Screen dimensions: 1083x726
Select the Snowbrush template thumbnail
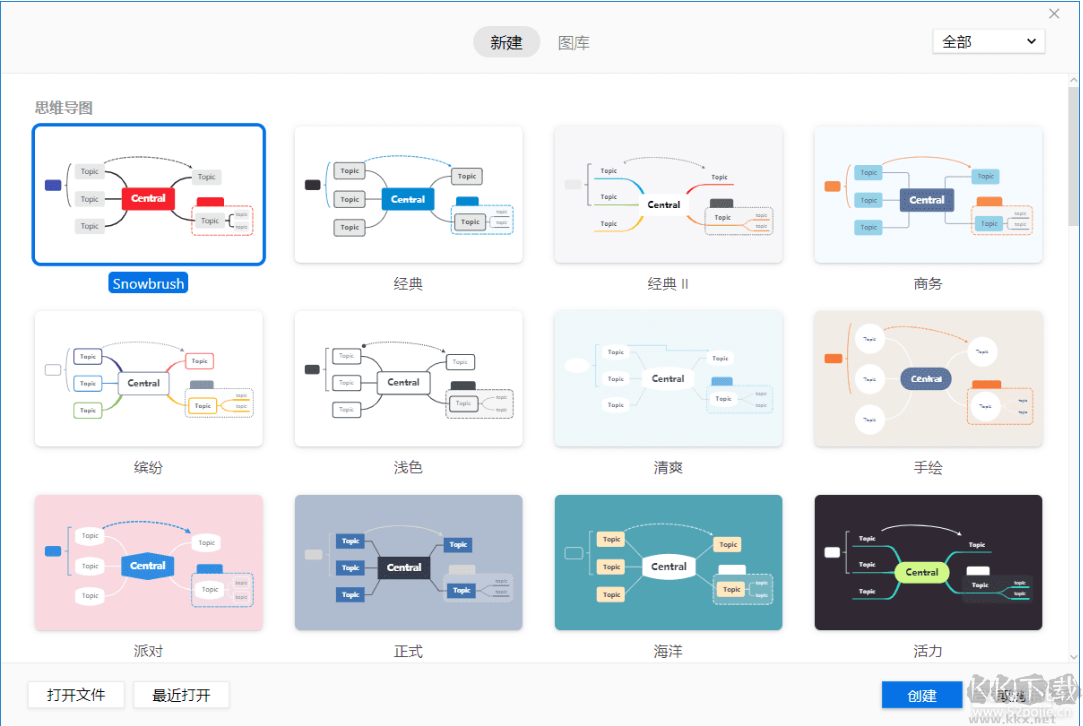[x=148, y=193]
